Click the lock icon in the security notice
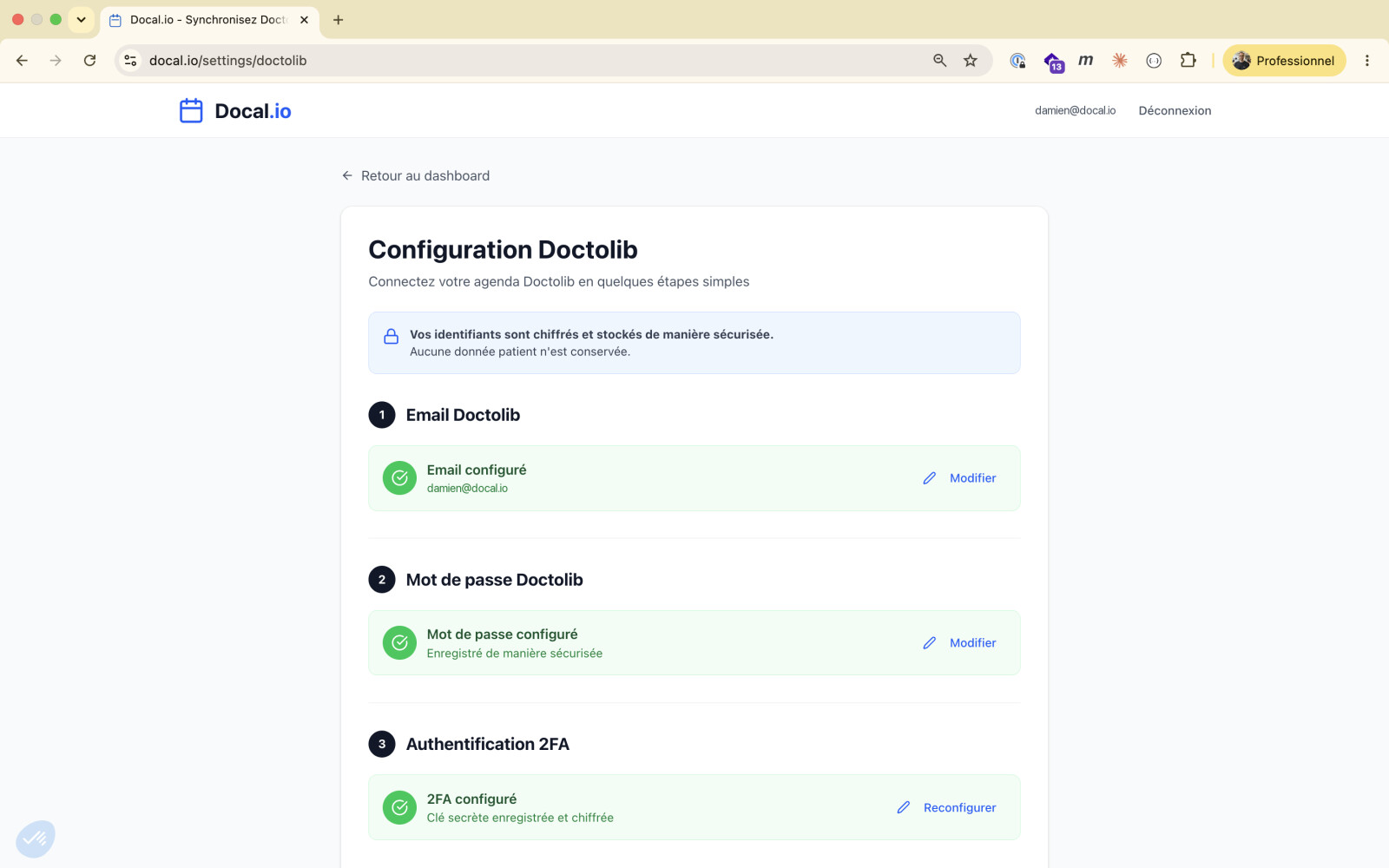The height and width of the screenshot is (868, 1389). pyautogui.click(x=392, y=337)
